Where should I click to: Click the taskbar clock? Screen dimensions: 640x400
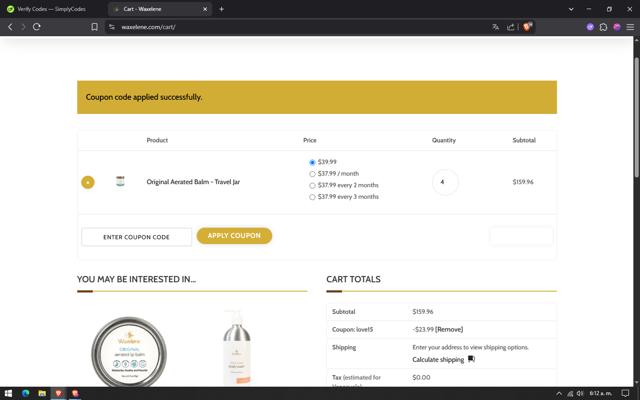pyautogui.click(x=601, y=393)
